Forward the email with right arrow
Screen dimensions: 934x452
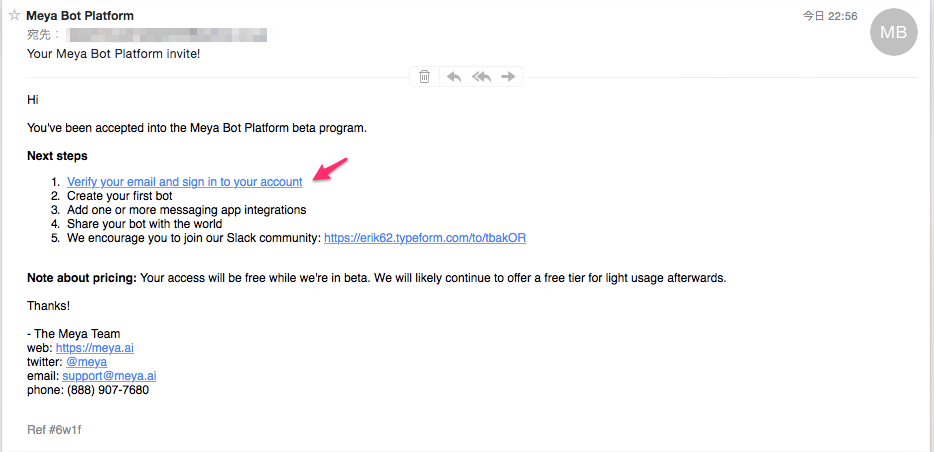pyautogui.click(x=508, y=76)
